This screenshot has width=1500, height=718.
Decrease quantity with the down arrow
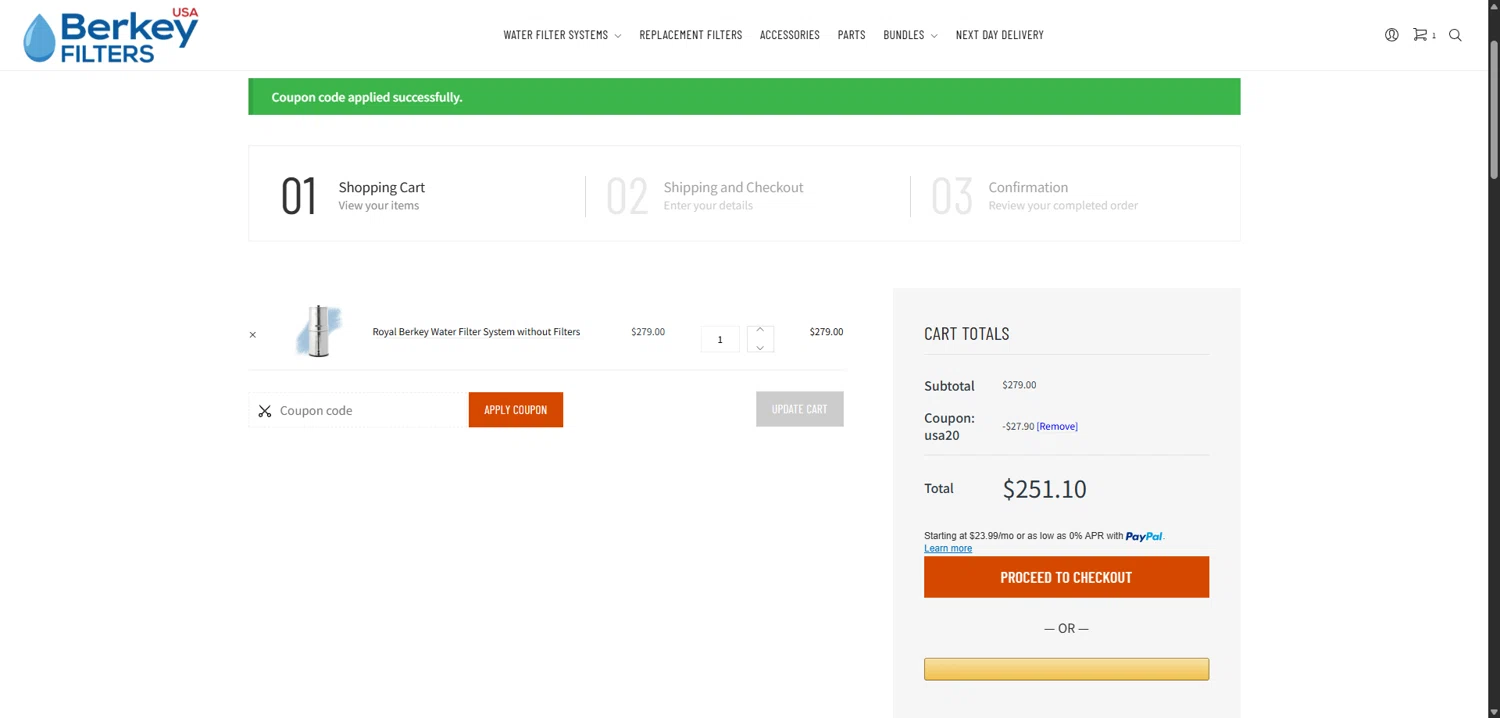pyautogui.click(x=760, y=347)
